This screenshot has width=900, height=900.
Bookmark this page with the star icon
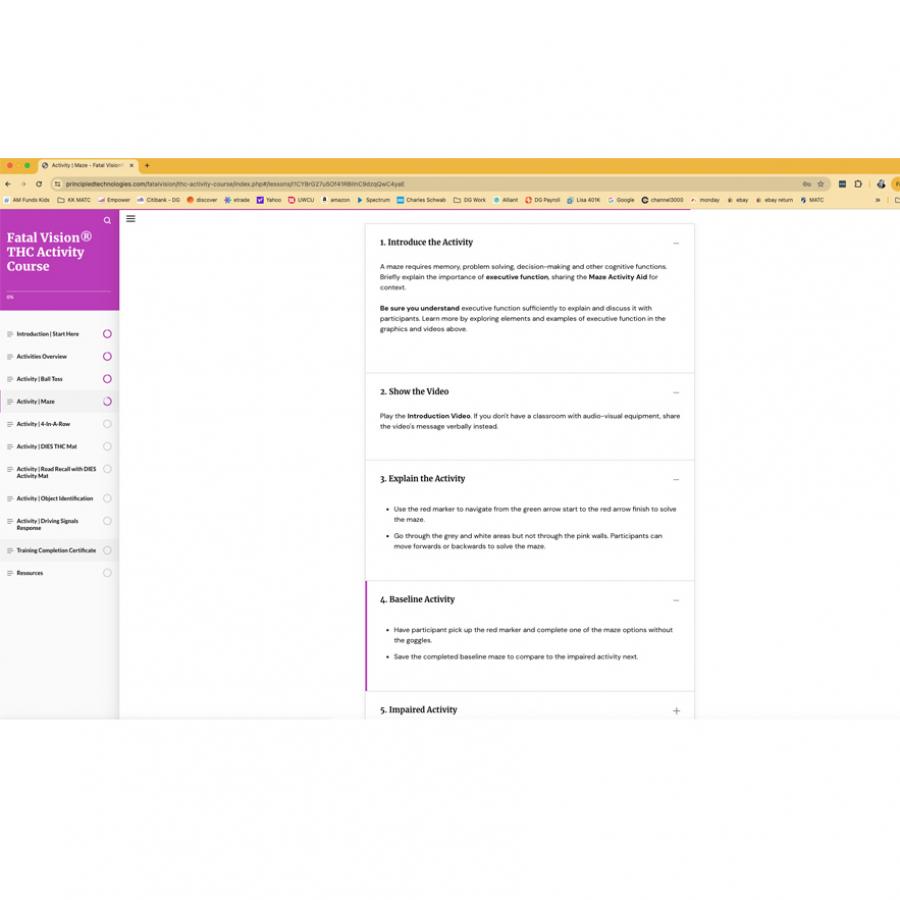point(821,184)
